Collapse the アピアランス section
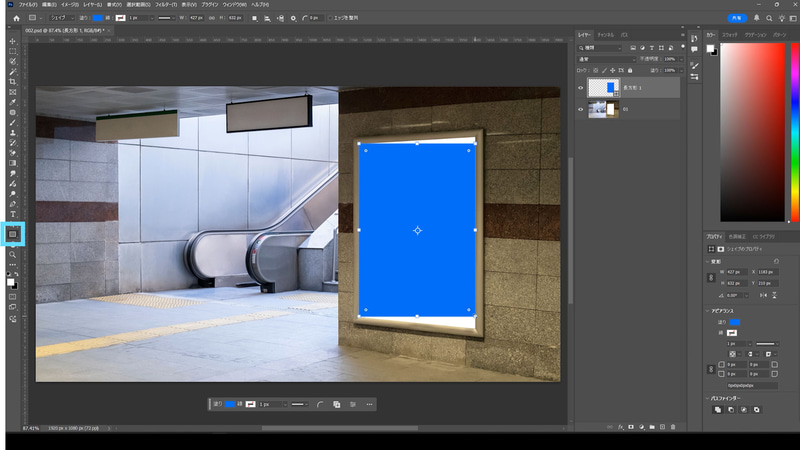Viewport: 800px width, 450px height. [x=709, y=310]
